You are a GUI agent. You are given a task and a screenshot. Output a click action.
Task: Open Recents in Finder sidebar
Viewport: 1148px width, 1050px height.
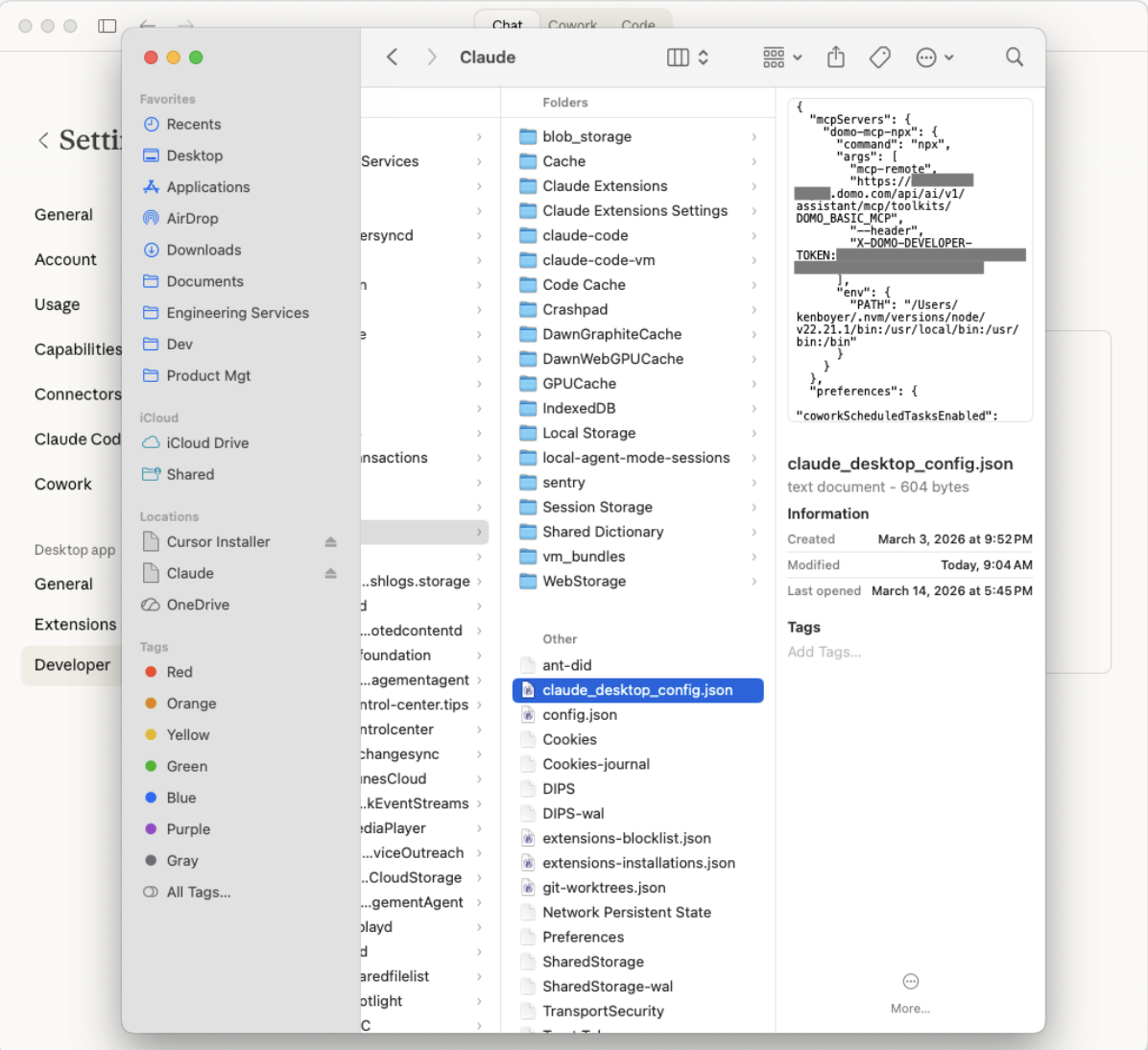pyautogui.click(x=193, y=125)
